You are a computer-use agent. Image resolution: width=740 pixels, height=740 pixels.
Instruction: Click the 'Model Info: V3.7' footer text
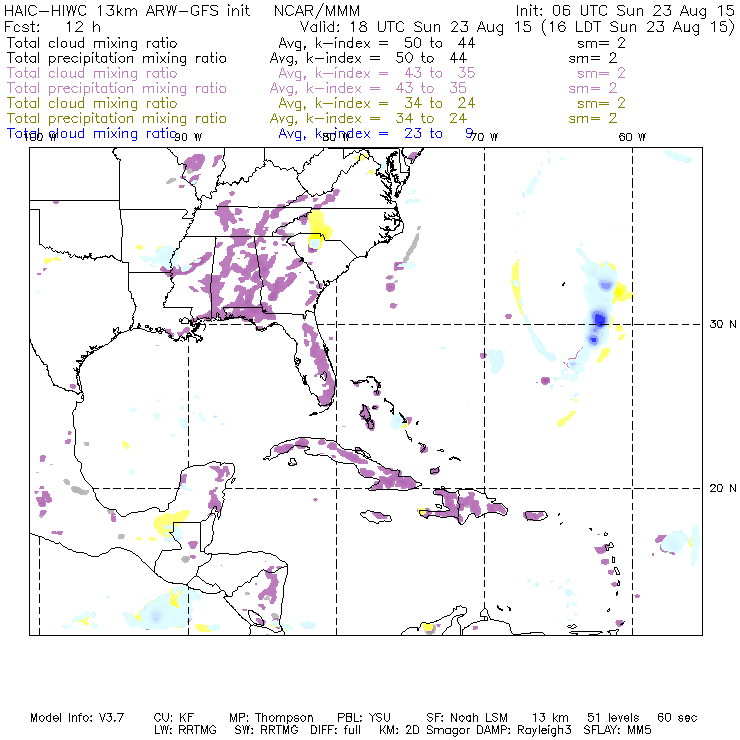(x=77, y=718)
